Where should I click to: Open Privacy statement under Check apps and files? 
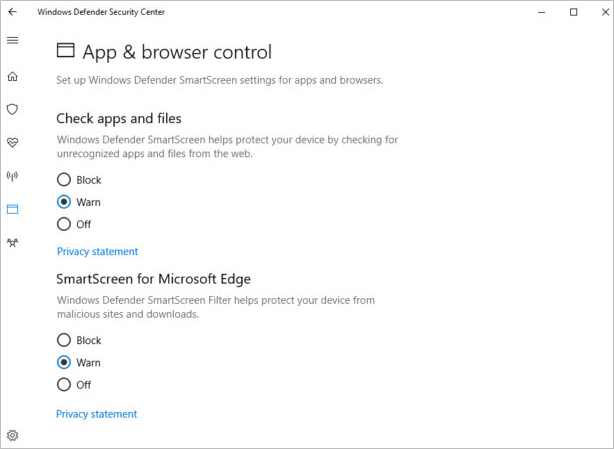97,252
